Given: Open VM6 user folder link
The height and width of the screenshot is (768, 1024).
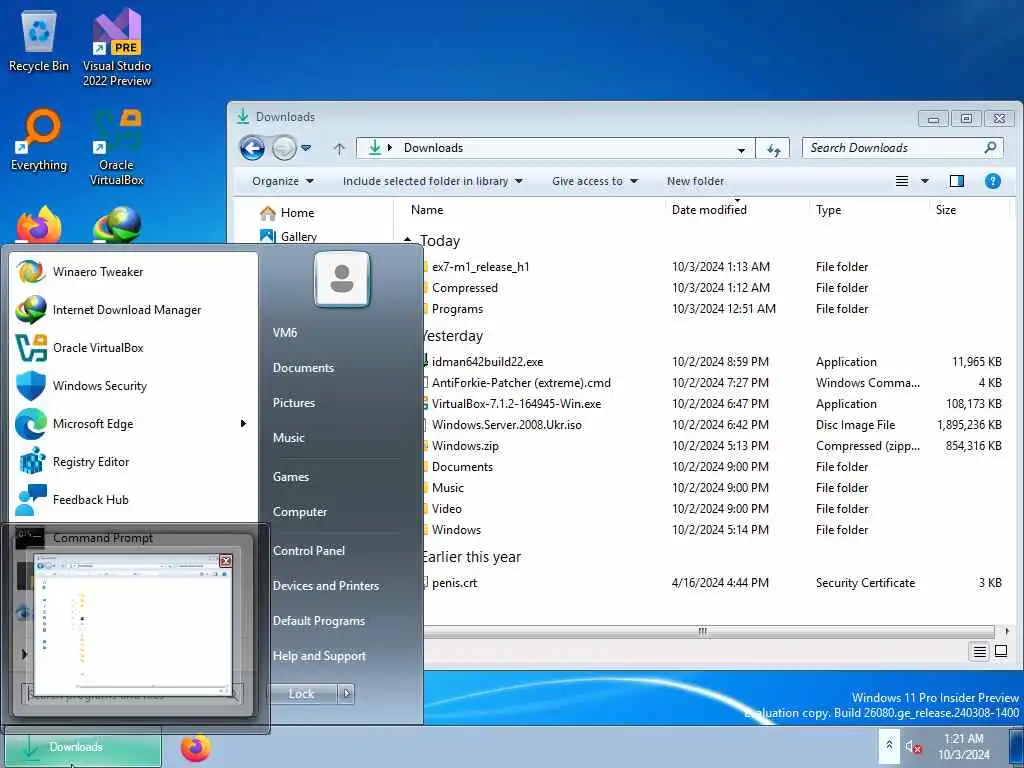Looking at the screenshot, I should pyautogui.click(x=285, y=332).
